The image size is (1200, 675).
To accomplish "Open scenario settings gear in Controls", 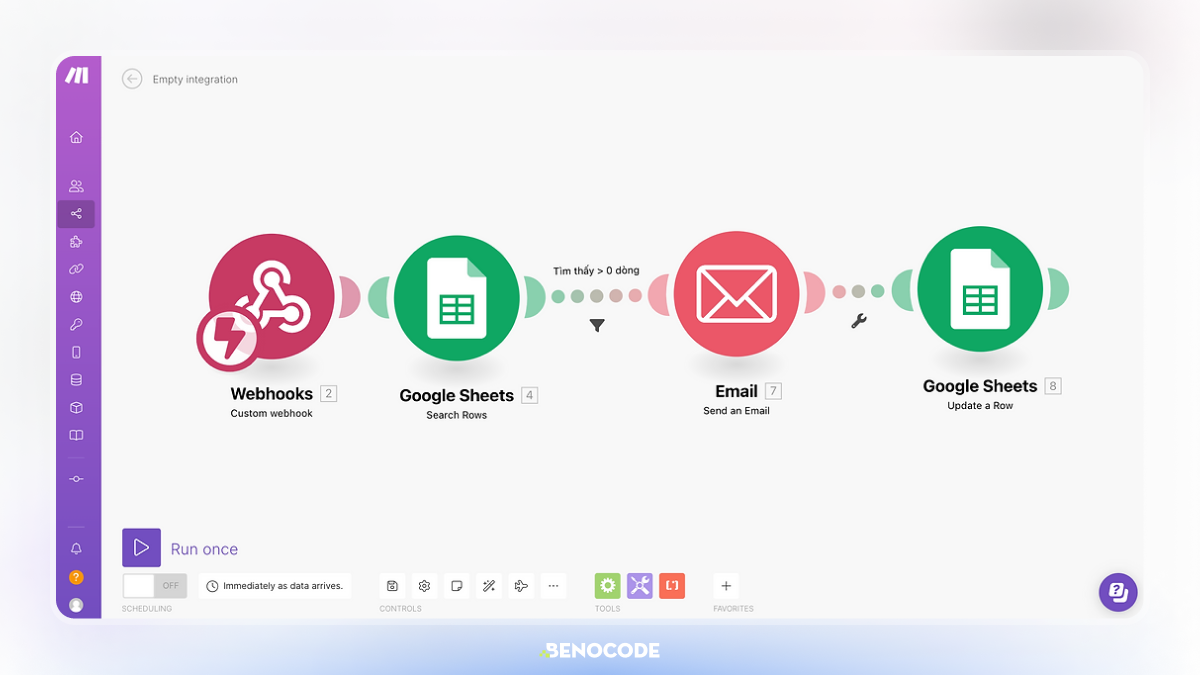I will tap(425, 586).
